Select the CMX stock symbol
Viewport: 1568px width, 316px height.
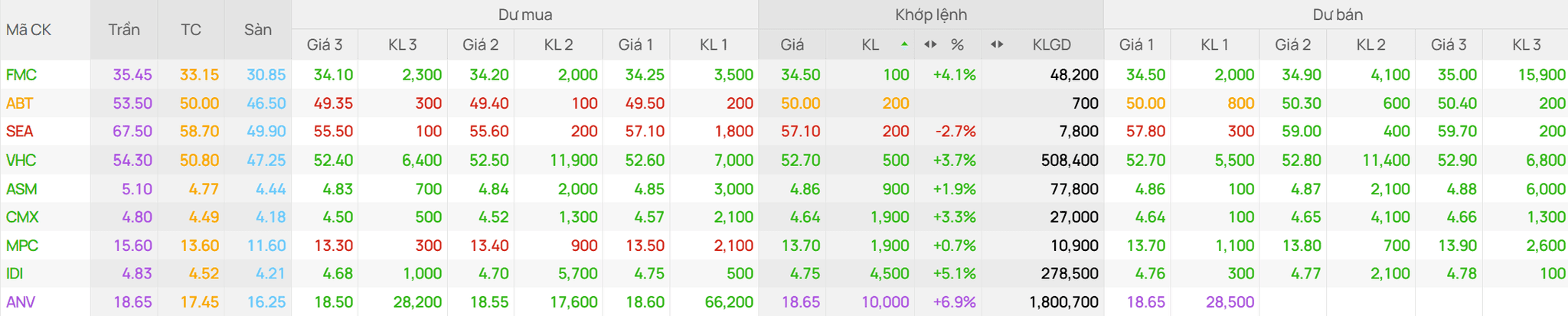coord(22,217)
